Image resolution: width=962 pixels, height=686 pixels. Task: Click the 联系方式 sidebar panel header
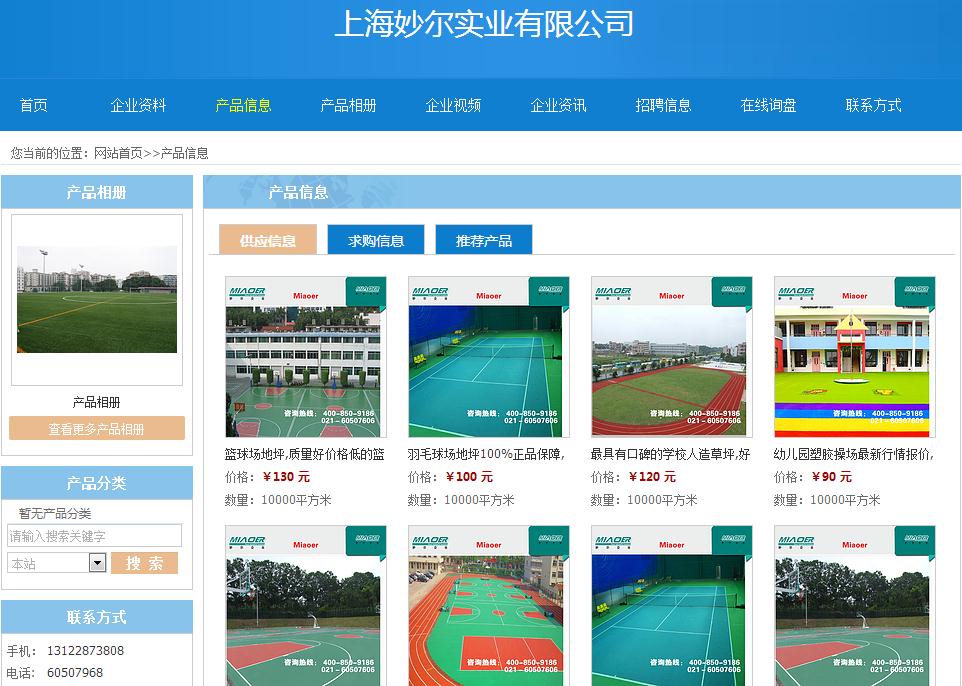click(x=97, y=617)
